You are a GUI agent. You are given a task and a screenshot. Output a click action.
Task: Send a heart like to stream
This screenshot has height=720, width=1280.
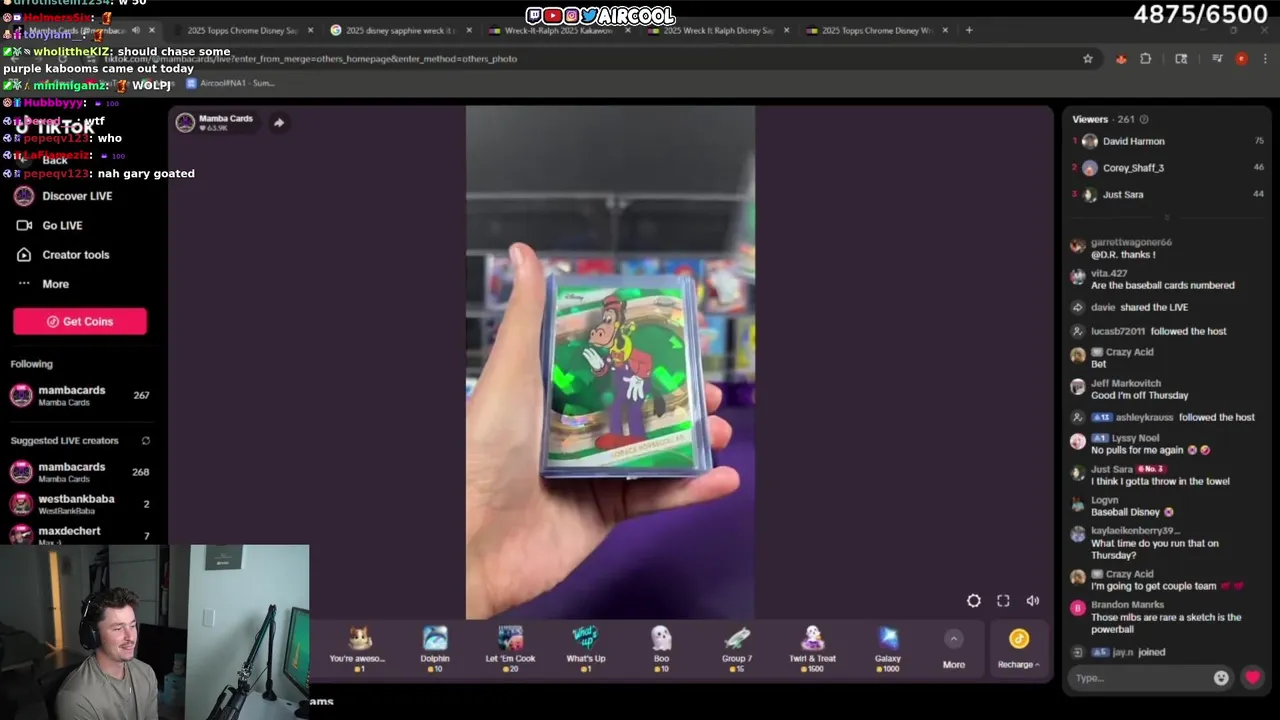pyautogui.click(x=1252, y=677)
